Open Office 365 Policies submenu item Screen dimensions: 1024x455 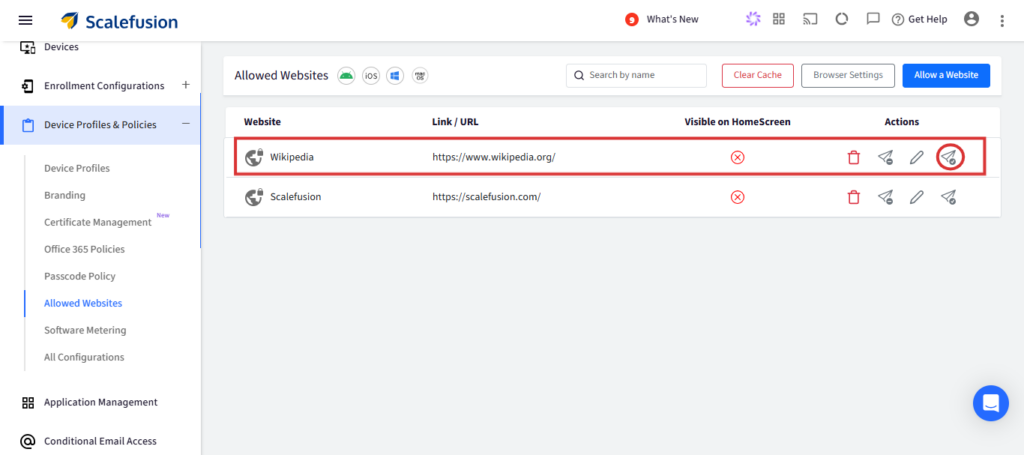coord(84,249)
